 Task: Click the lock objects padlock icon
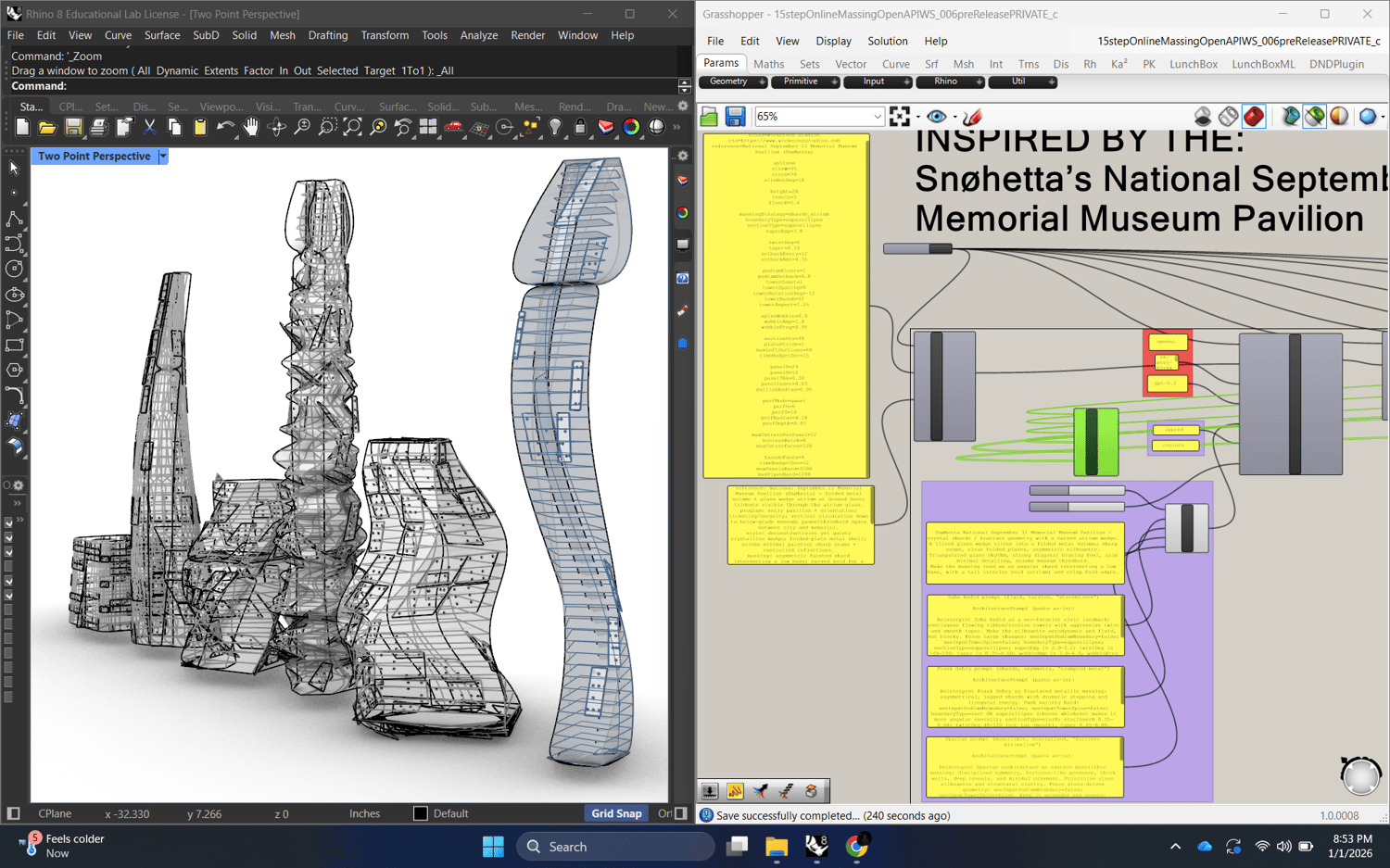(580, 128)
